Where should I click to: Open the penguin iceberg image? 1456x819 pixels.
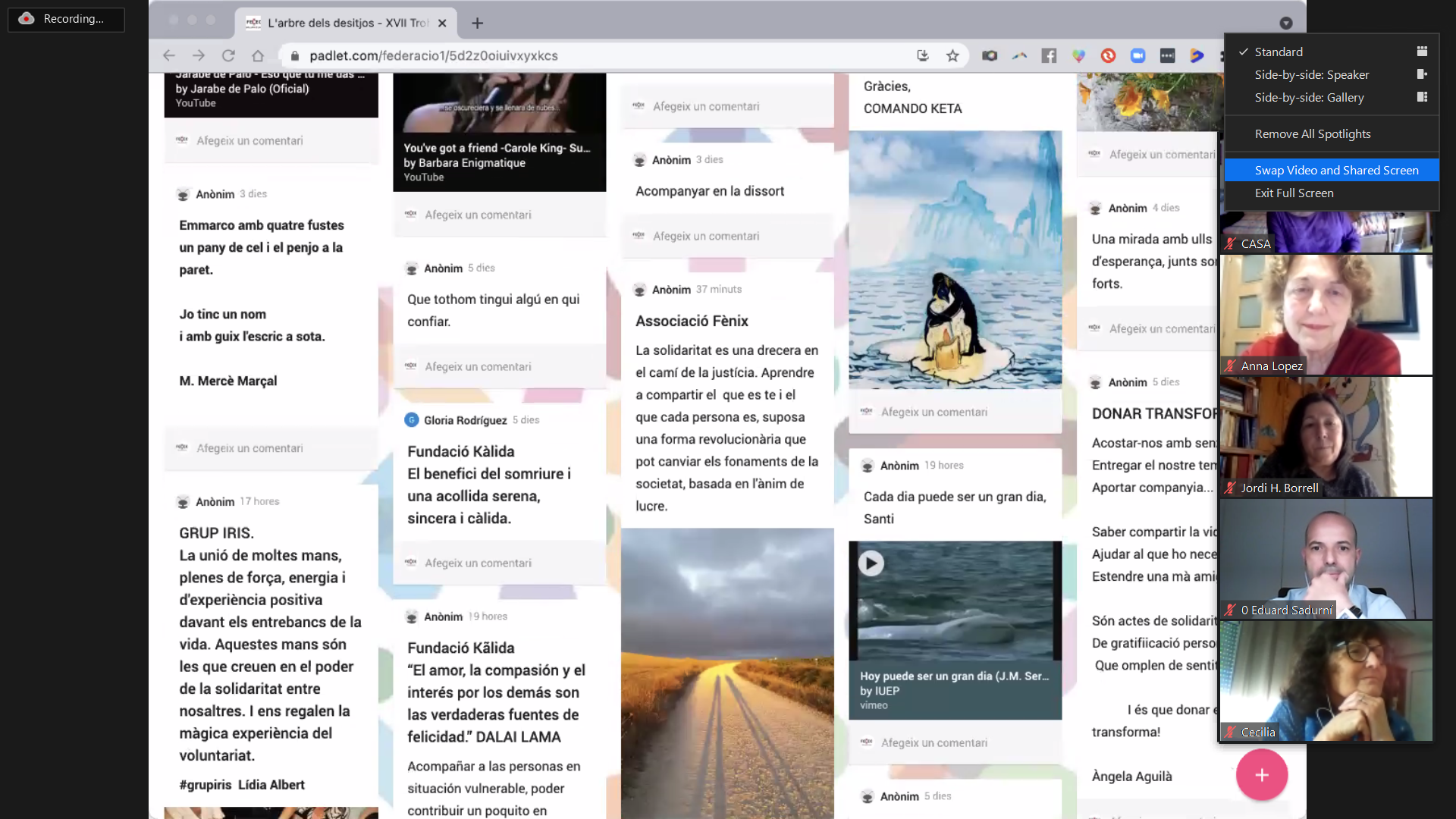click(x=955, y=259)
